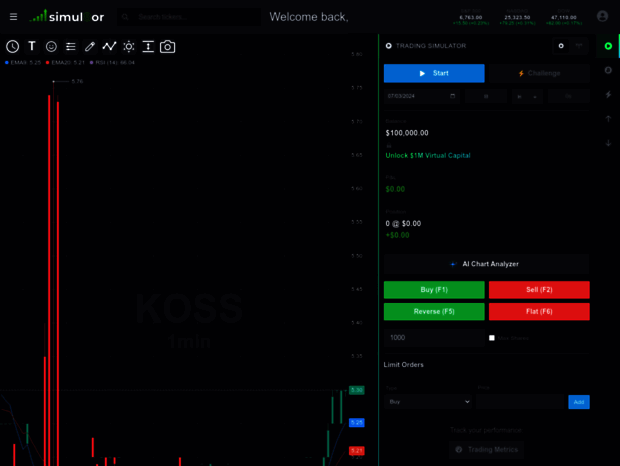Expand the limit order type dropdown
Image resolution: width=620 pixels, height=466 pixels.
(x=428, y=402)
